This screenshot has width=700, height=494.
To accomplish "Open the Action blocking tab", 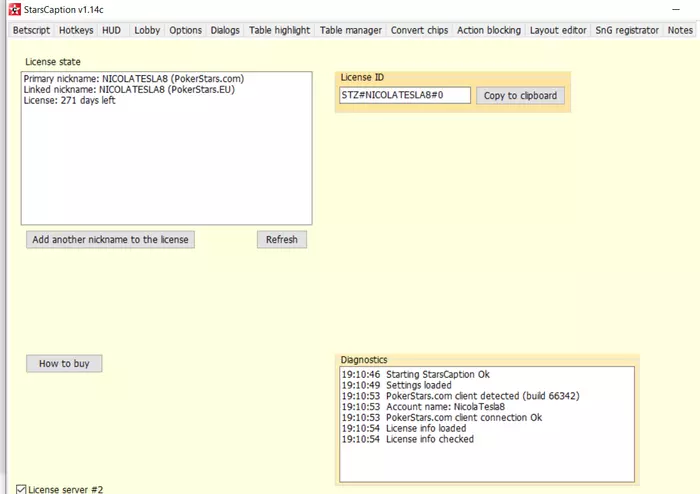I will point(489,30).
